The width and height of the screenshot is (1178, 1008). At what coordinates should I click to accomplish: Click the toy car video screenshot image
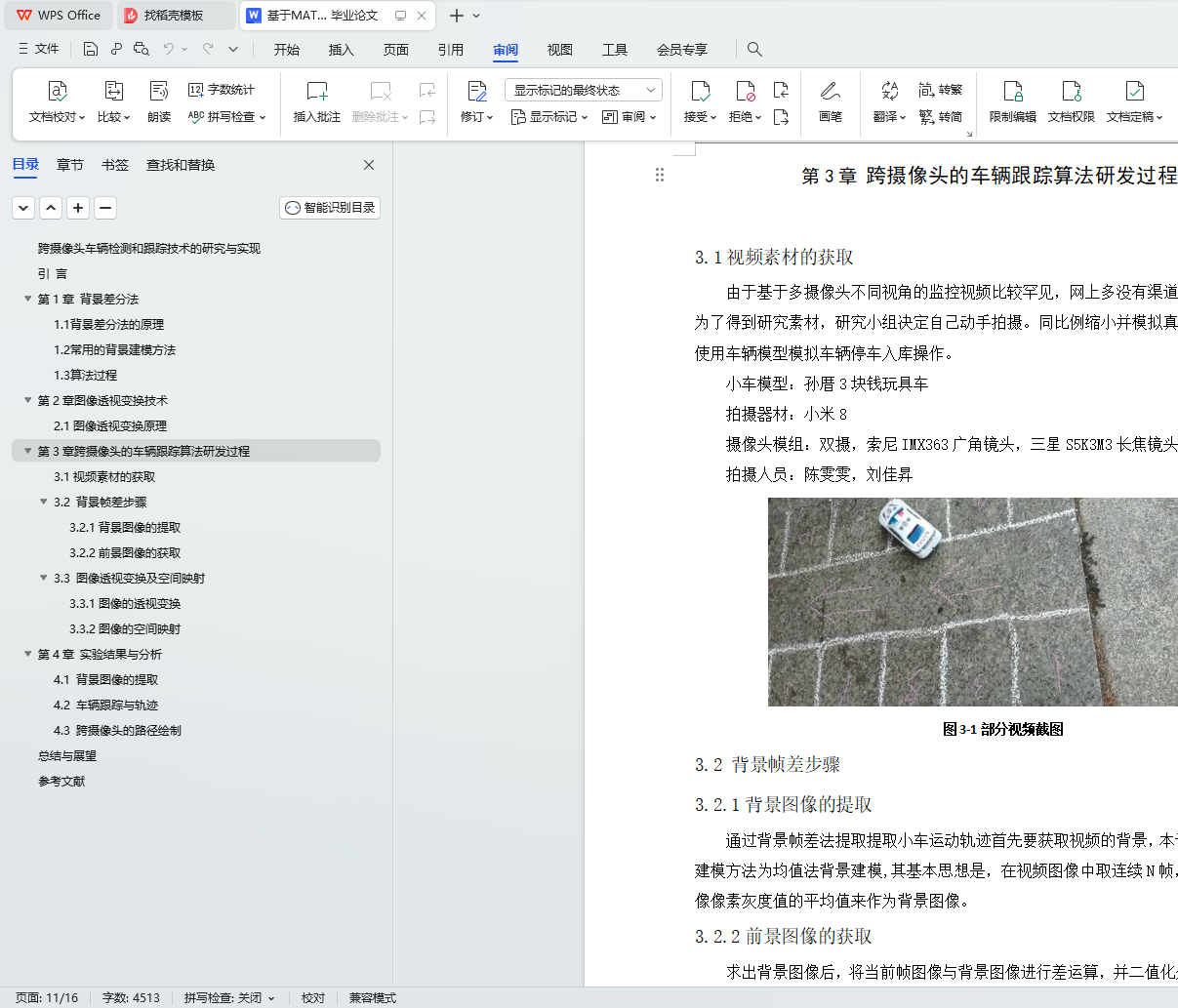pyautogui.click(x=973, y=602)
